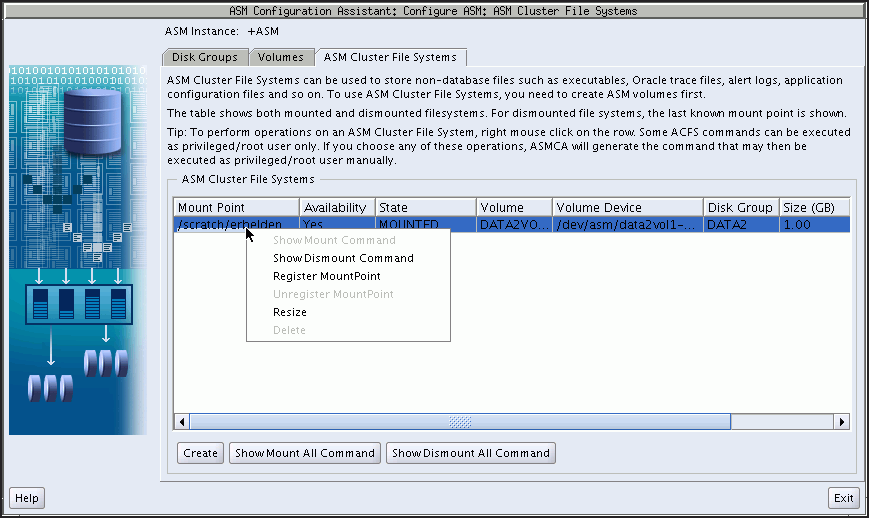Viewport: 869px width, 518px height.
Task: Click the Volume Device column header
Action: click(x=627, y=207)
